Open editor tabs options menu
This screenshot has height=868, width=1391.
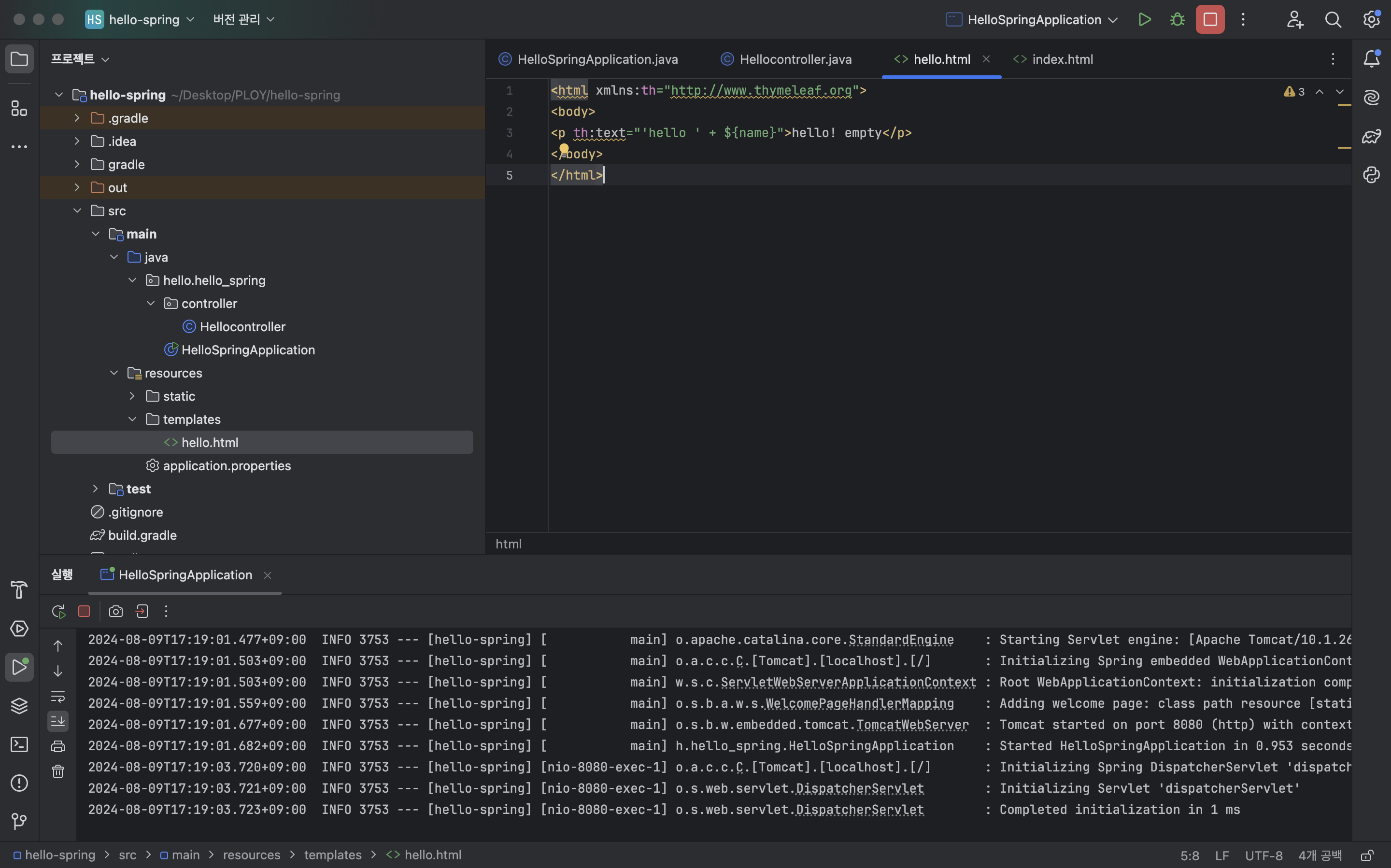point(1333,58)
